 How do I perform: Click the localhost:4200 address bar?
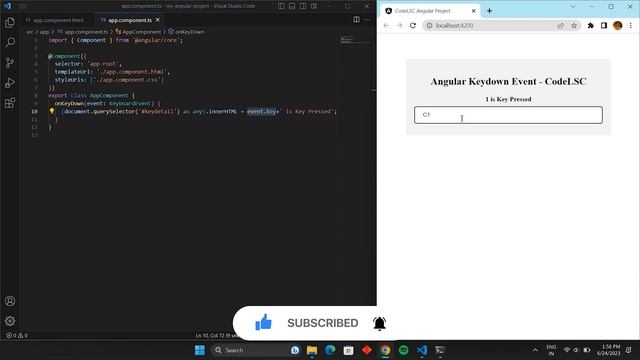point(501,25)
